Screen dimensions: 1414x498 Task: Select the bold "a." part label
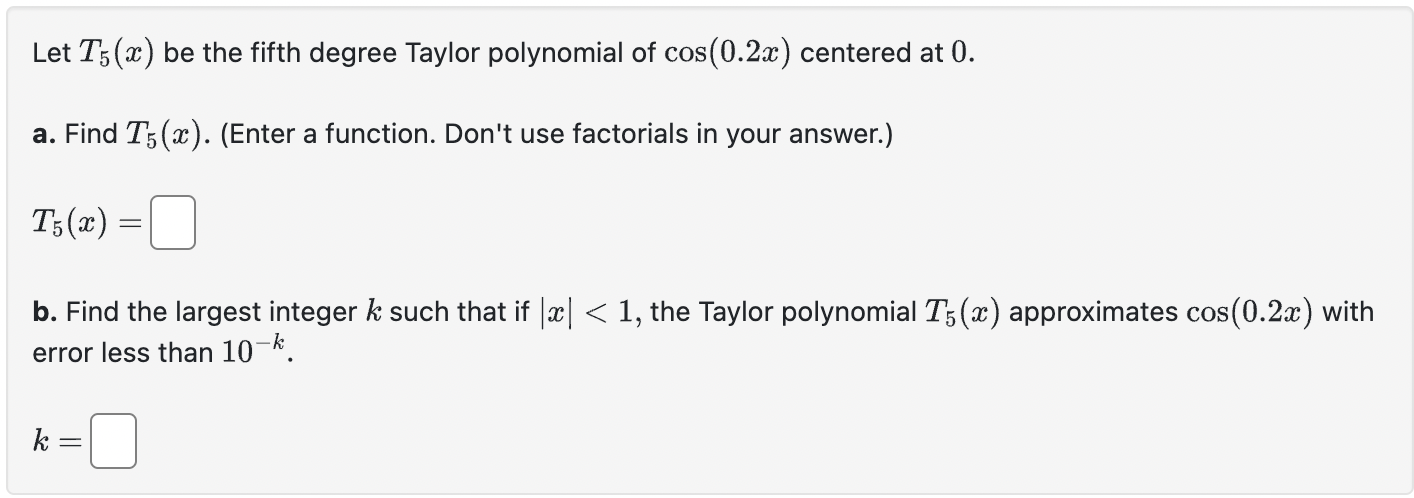tap(45, 134)
